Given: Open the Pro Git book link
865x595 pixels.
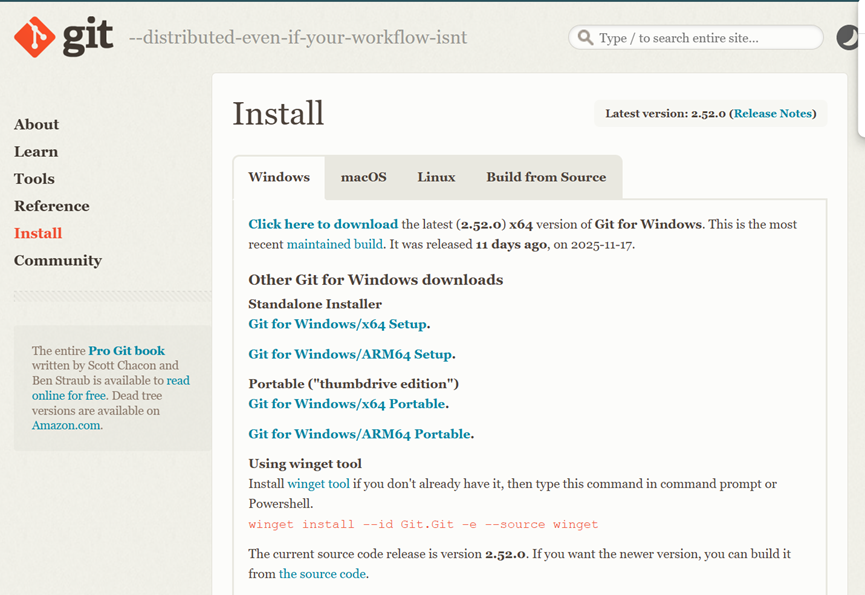Looking at the screenshot, I should (126, 351).
